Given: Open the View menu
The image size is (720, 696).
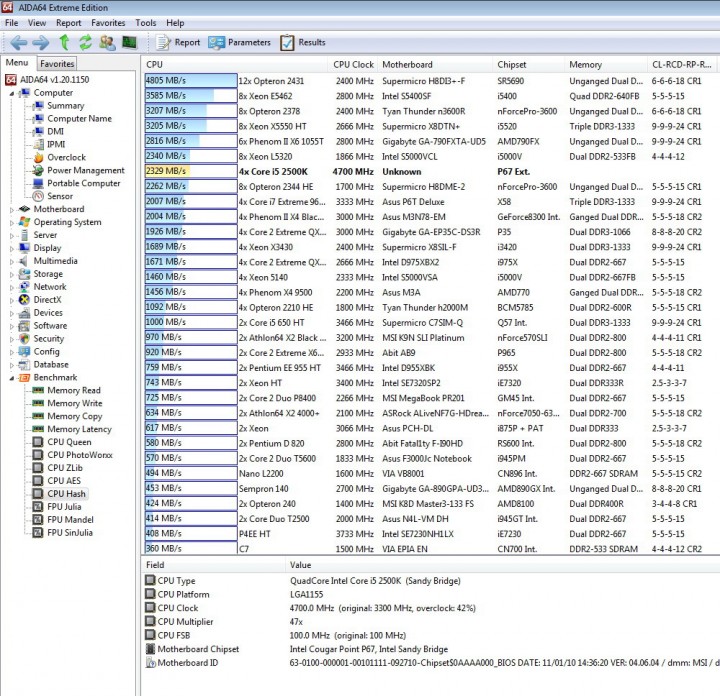Looking at the screenshot, I should point(37,23).
